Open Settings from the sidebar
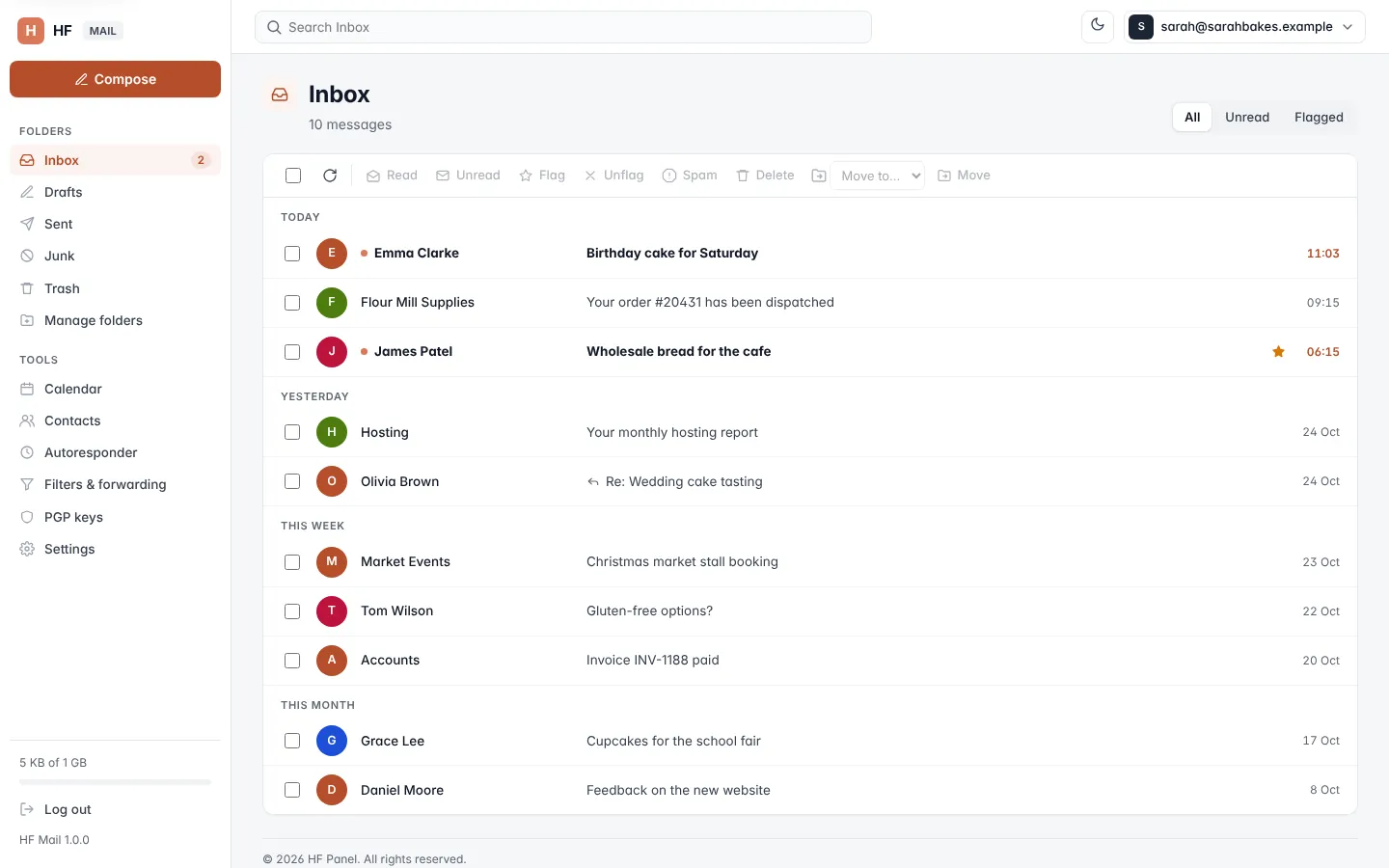This screenshot has height=868, width=1389. point(115,549)
